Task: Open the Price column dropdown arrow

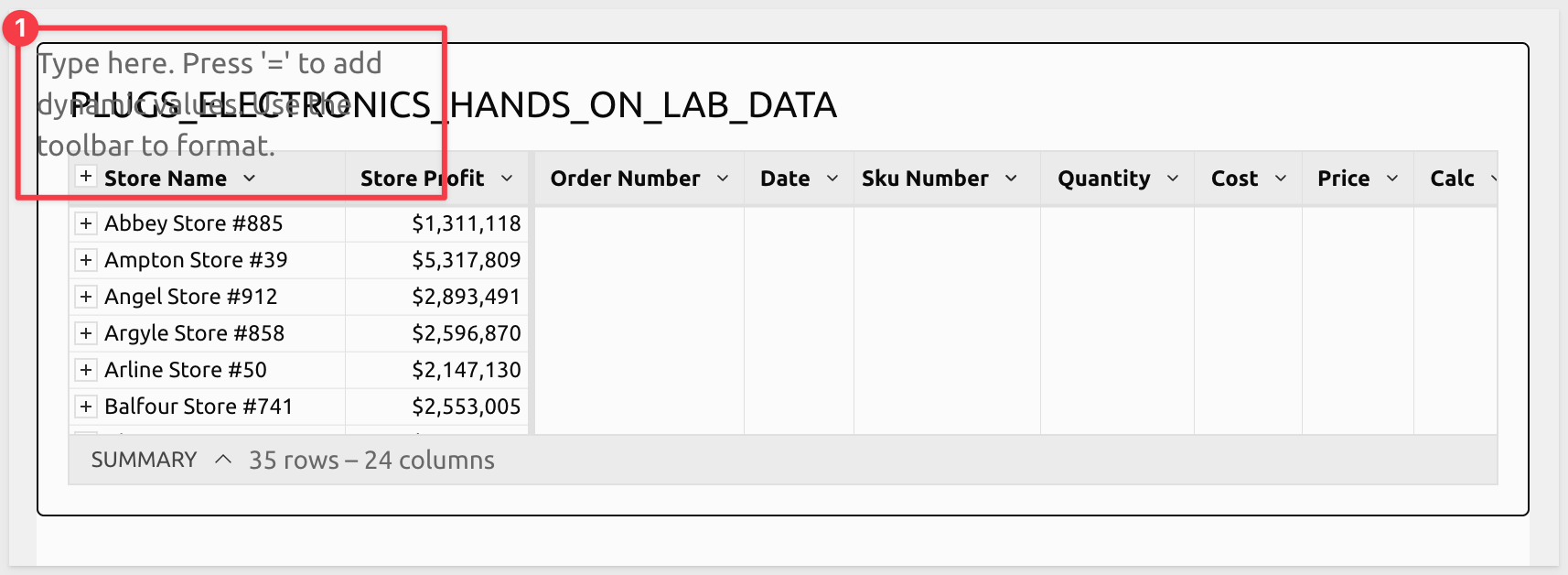Action: coord(1392,179)
